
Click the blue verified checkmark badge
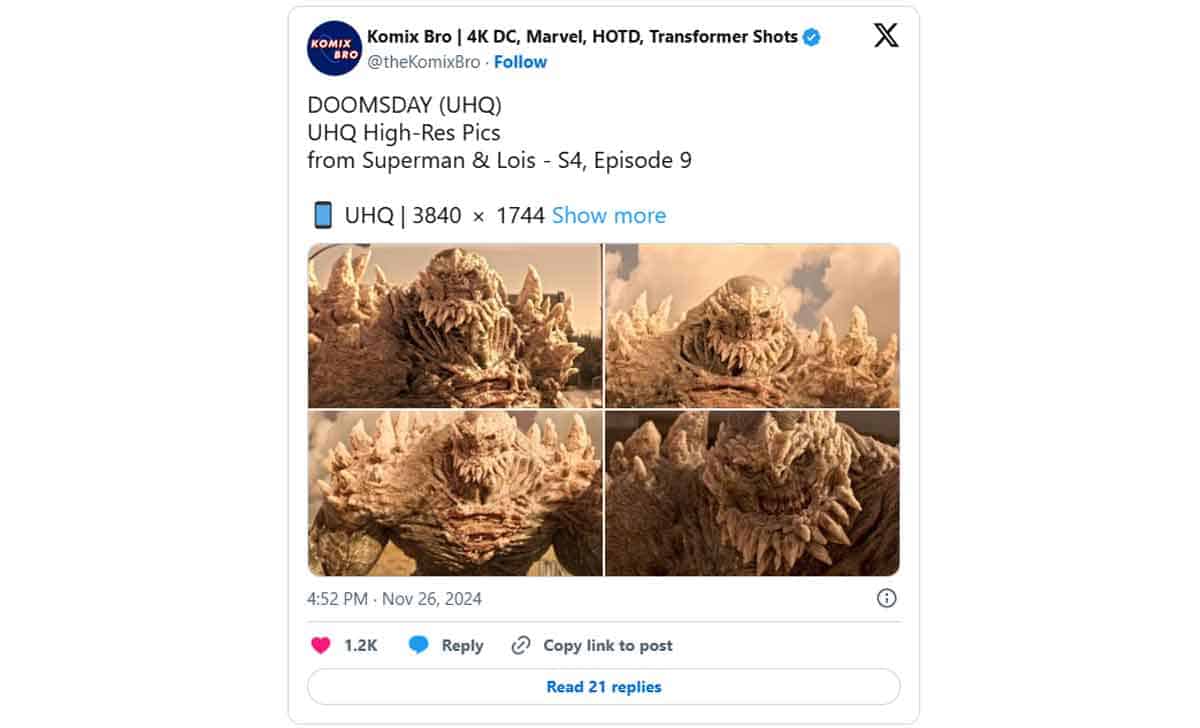(812, 37)
